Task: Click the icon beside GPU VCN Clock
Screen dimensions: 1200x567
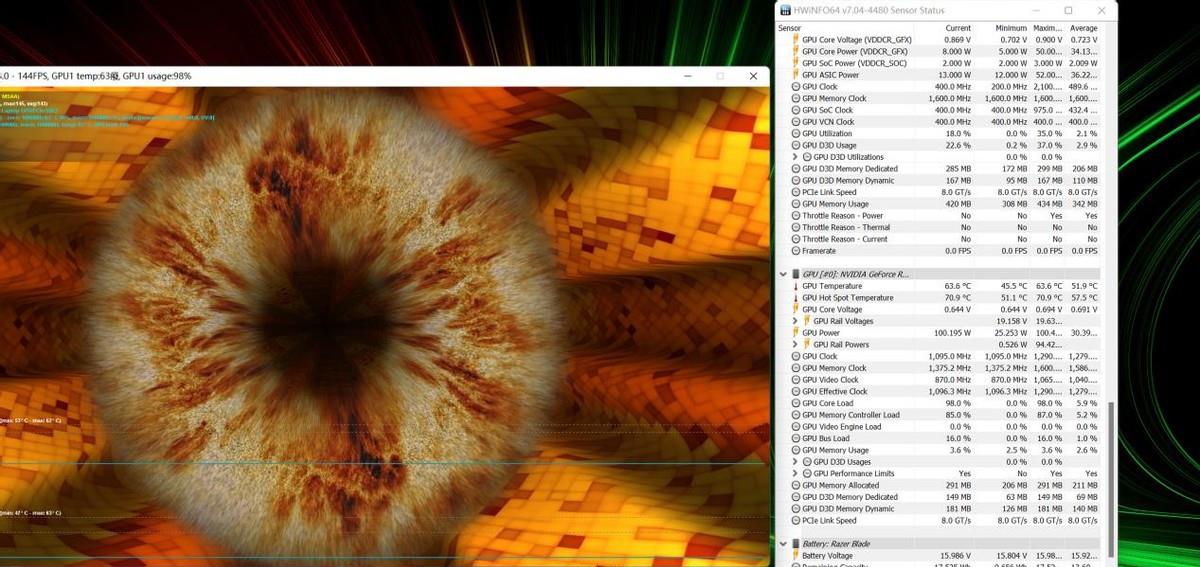Action: coord(796,122)
